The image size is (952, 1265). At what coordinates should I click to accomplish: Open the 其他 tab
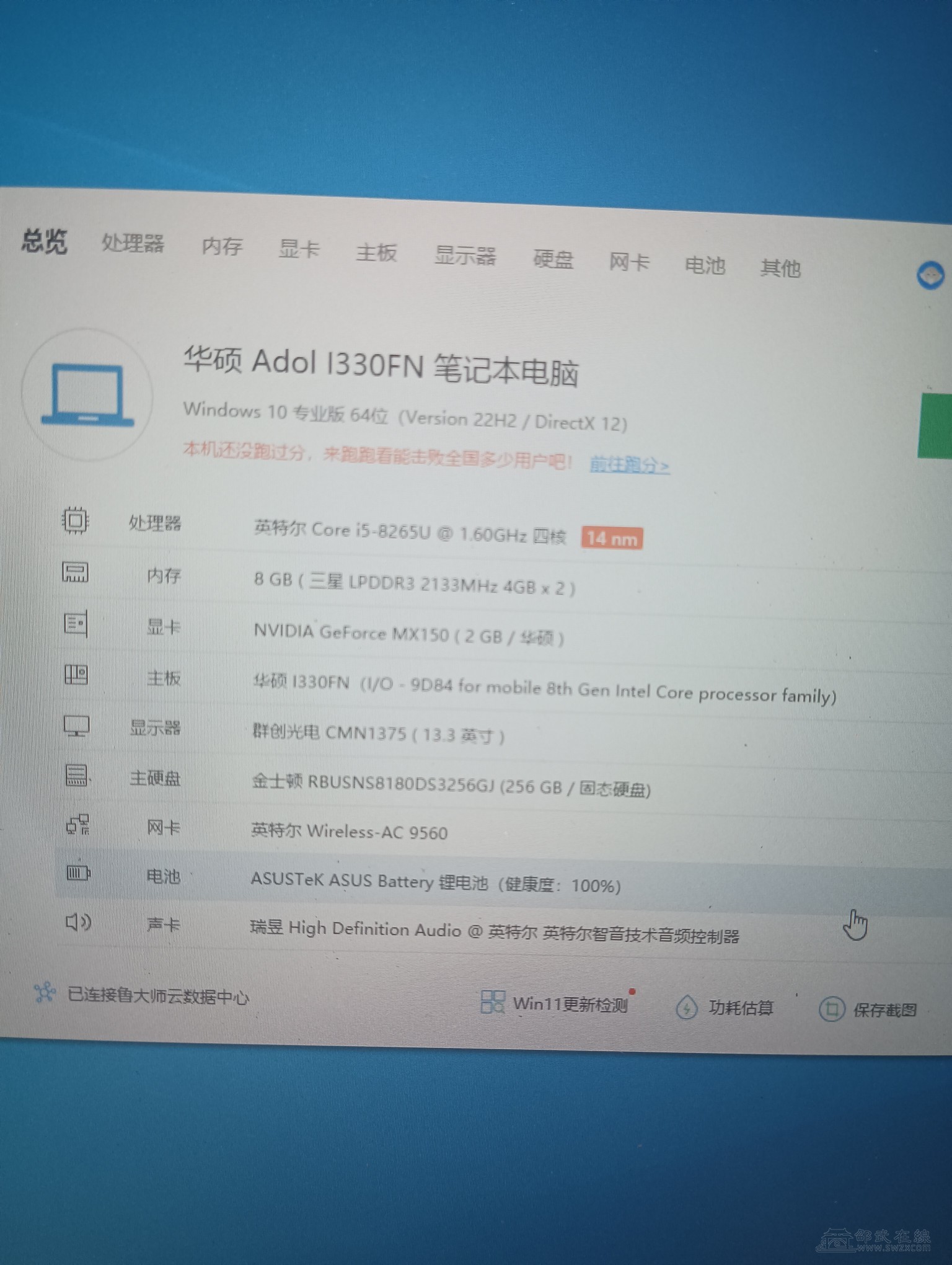tap(780, 269)
